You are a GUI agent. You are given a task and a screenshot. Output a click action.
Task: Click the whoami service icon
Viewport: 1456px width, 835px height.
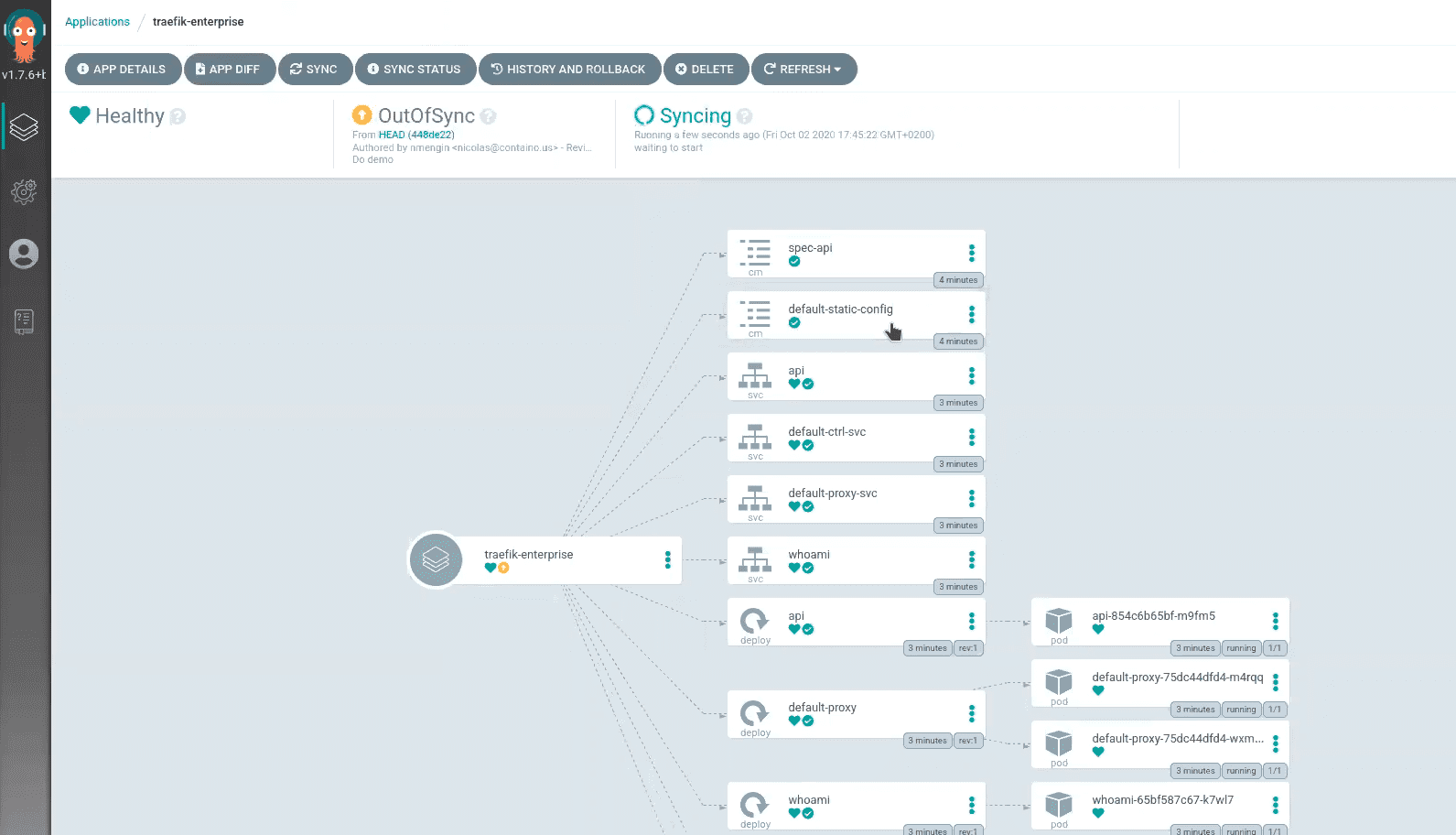[x=755, y=558]
